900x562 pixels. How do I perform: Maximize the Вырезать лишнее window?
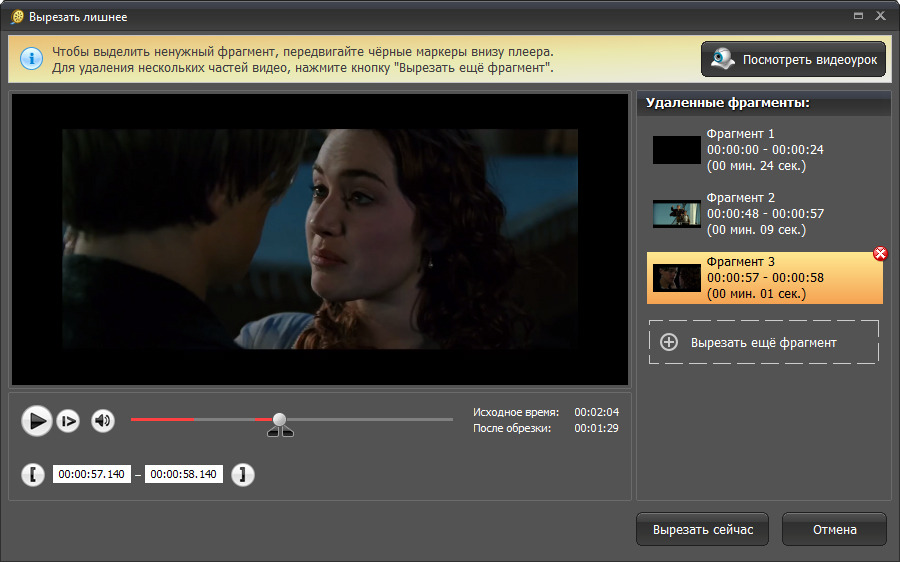(x=859, y=16)
